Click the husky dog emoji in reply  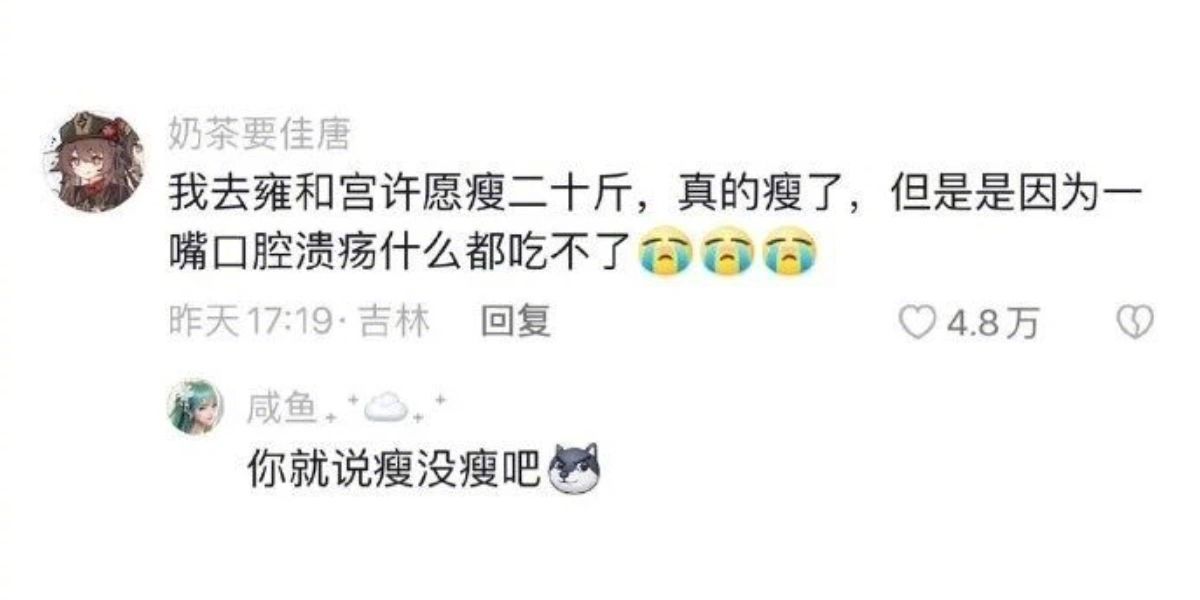(x=576, y=469)
